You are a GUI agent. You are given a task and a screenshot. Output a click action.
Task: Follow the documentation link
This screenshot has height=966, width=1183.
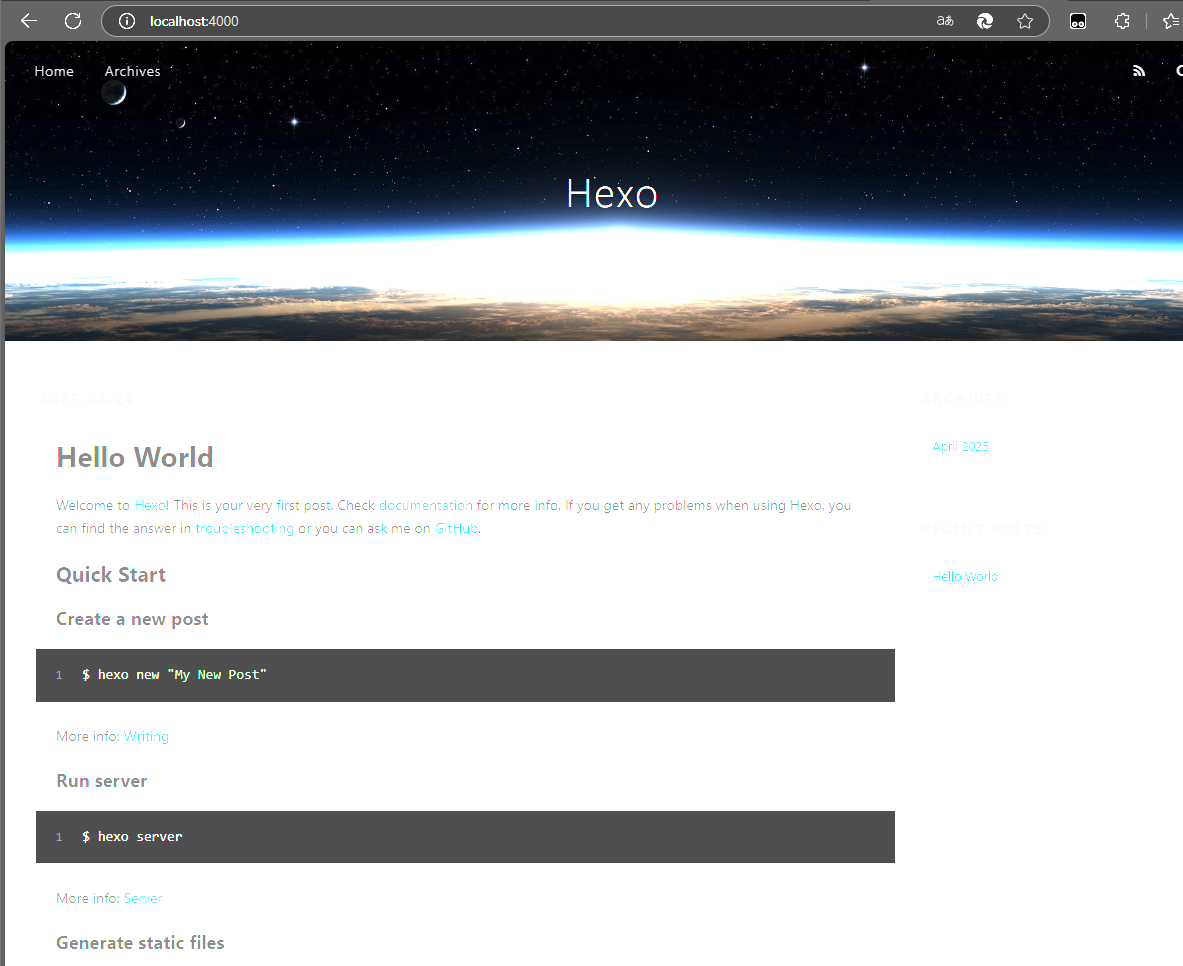coord(425,505)
